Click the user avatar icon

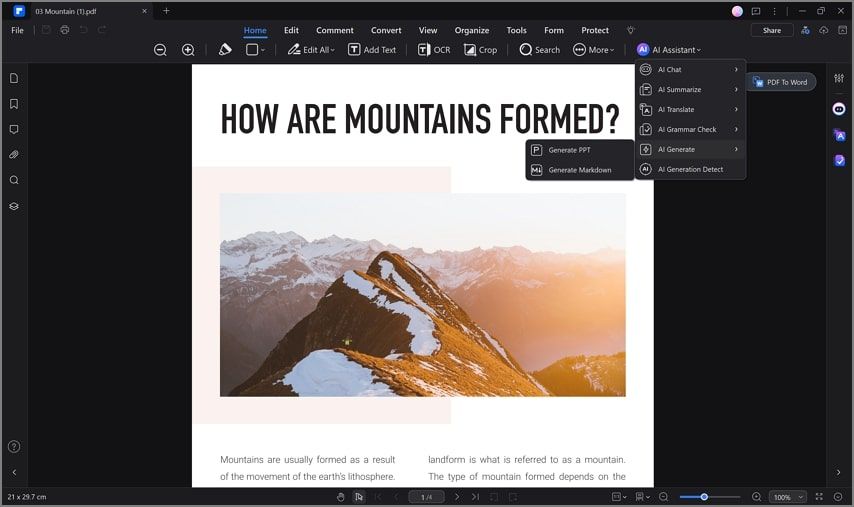pyautogui.click(x=737, y=11)
